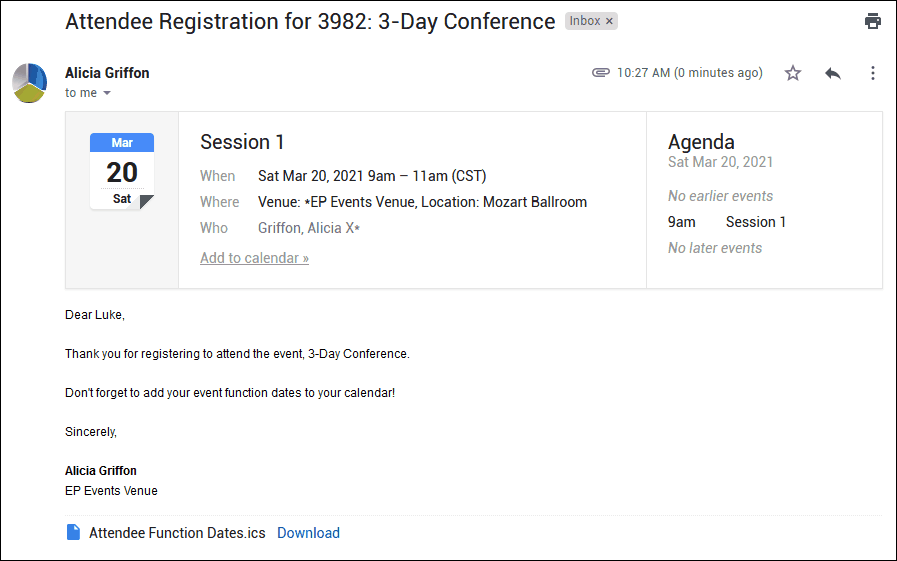The image size is (897, 561).
Task: Open Alicia Griffon's profile avatar
Action: [29, 83]
